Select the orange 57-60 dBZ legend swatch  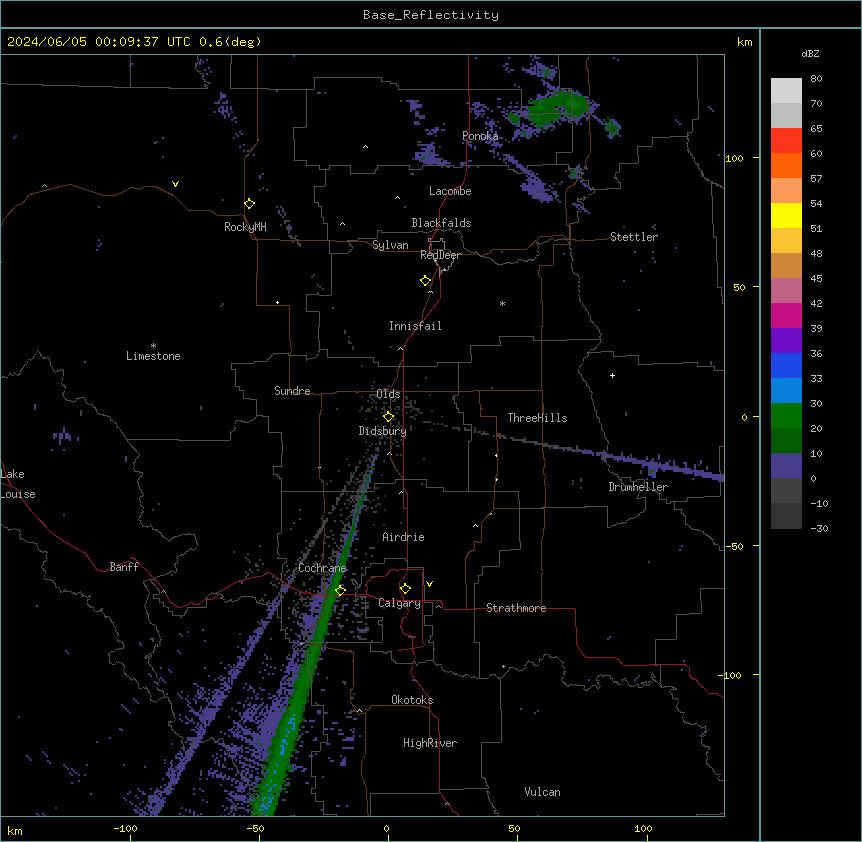point(786,165)
